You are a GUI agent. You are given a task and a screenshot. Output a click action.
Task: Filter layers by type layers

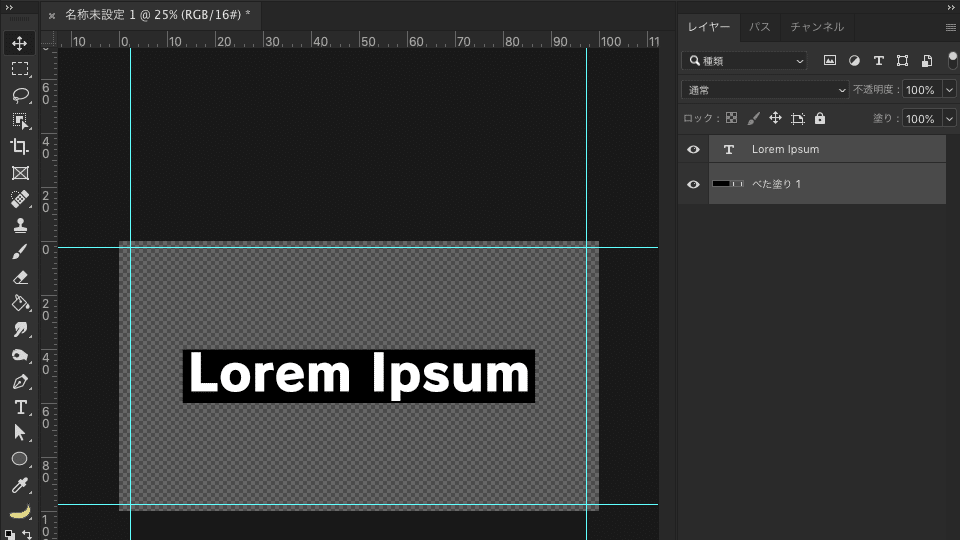pyautogui.click(x=879, y=60)
